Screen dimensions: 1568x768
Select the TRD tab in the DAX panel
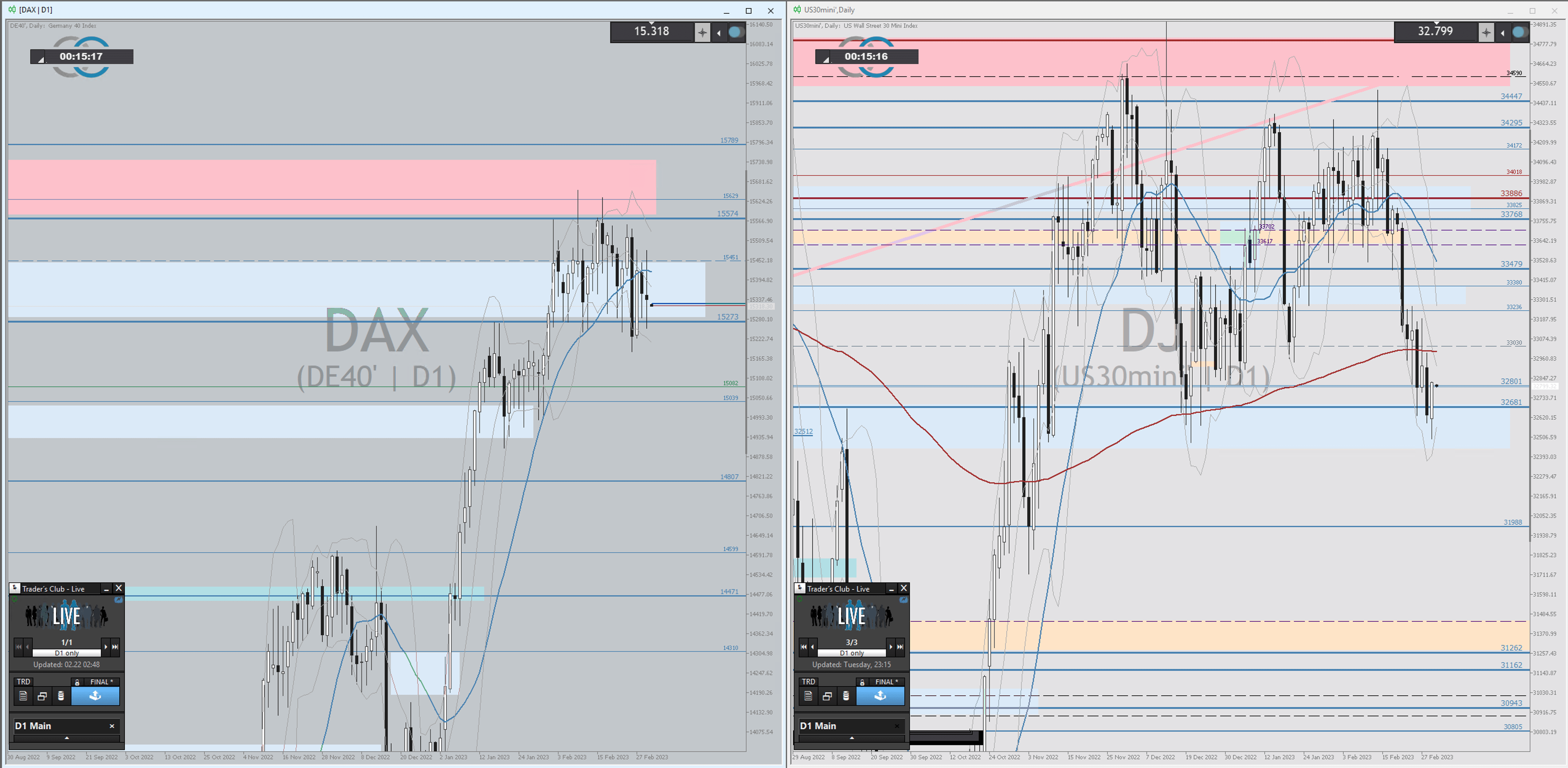(x=24, y=682)
